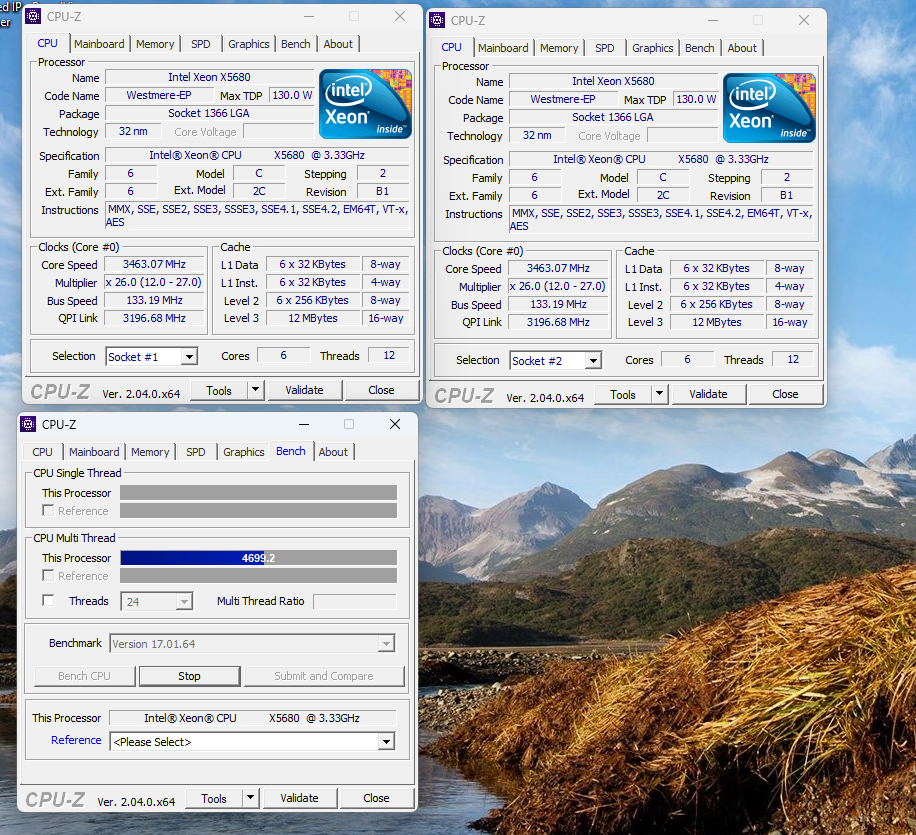Click Close button in Socket #2 window
The width and height of the screenshot is (916, 835).
pos(785,394)
